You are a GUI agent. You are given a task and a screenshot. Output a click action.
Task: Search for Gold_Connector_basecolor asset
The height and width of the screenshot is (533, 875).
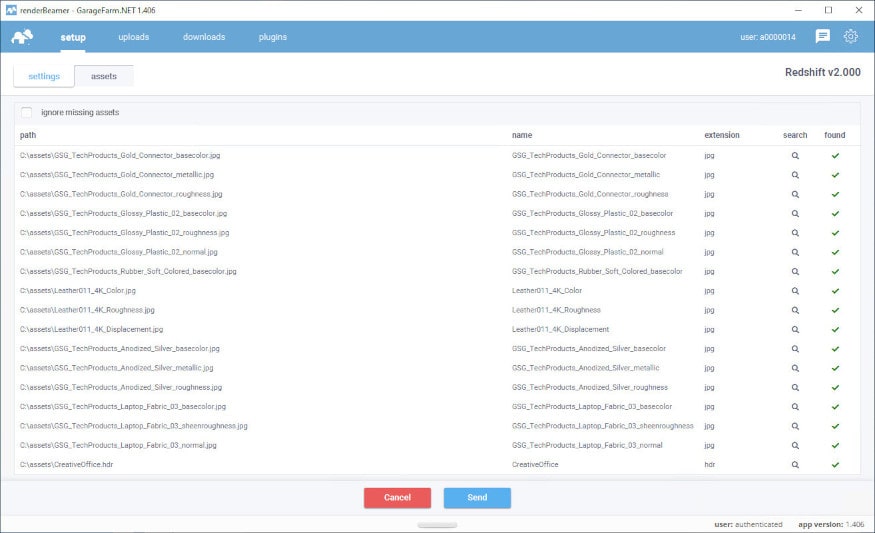795,156
